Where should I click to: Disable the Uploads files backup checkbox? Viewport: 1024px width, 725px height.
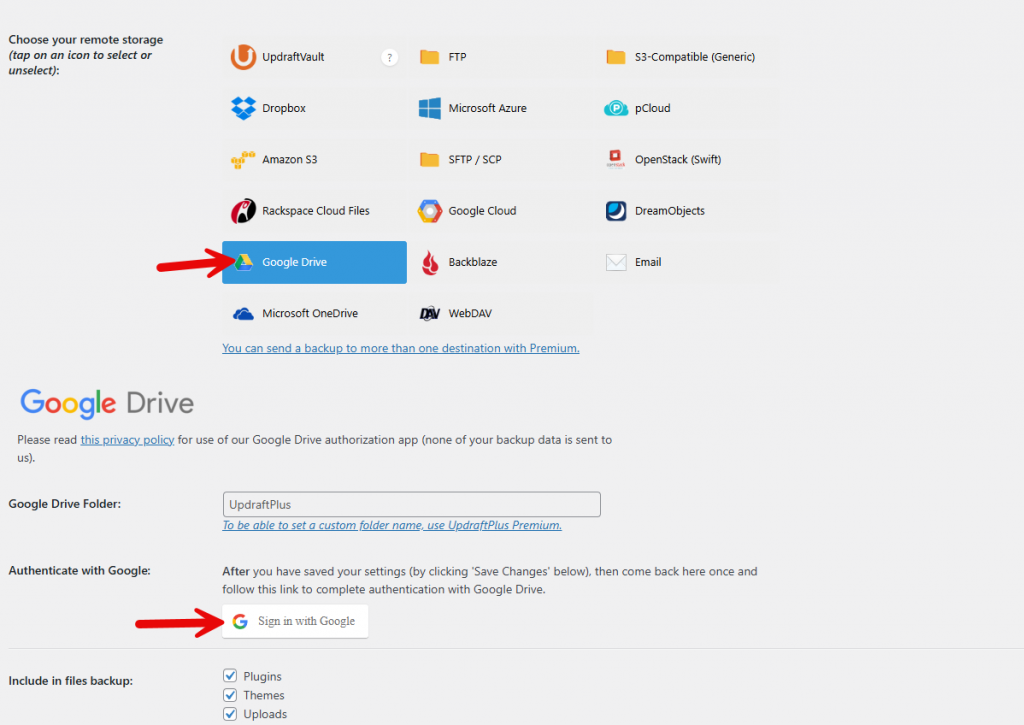click(230, 713)
